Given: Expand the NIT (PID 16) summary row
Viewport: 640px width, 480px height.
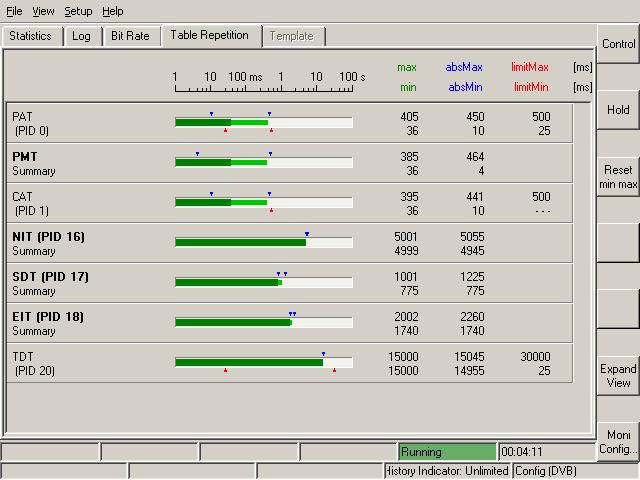Looking at the screenshot, I should point(48,243).
